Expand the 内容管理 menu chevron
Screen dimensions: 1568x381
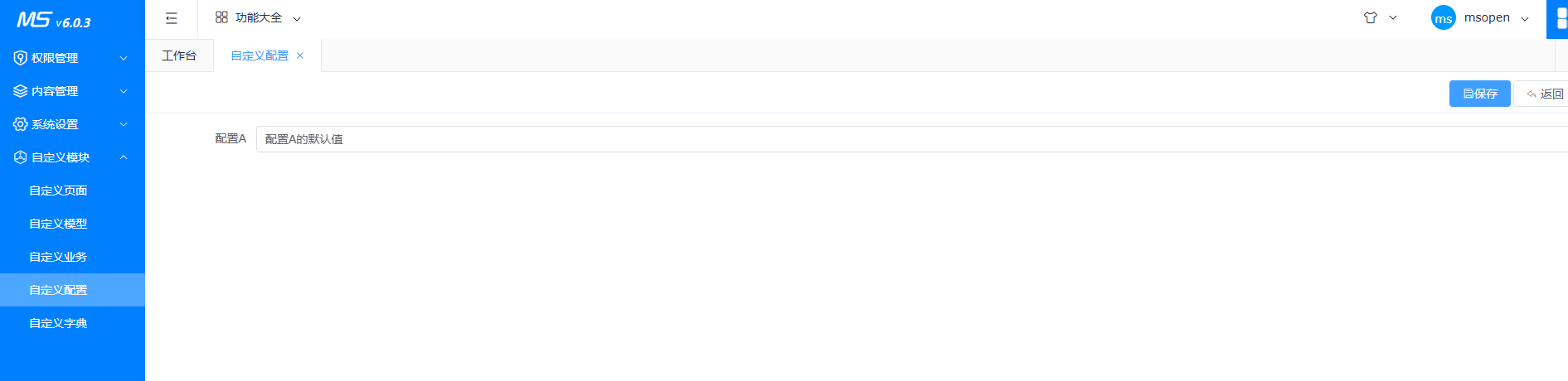pyautogui.click(x=124, y=91)
